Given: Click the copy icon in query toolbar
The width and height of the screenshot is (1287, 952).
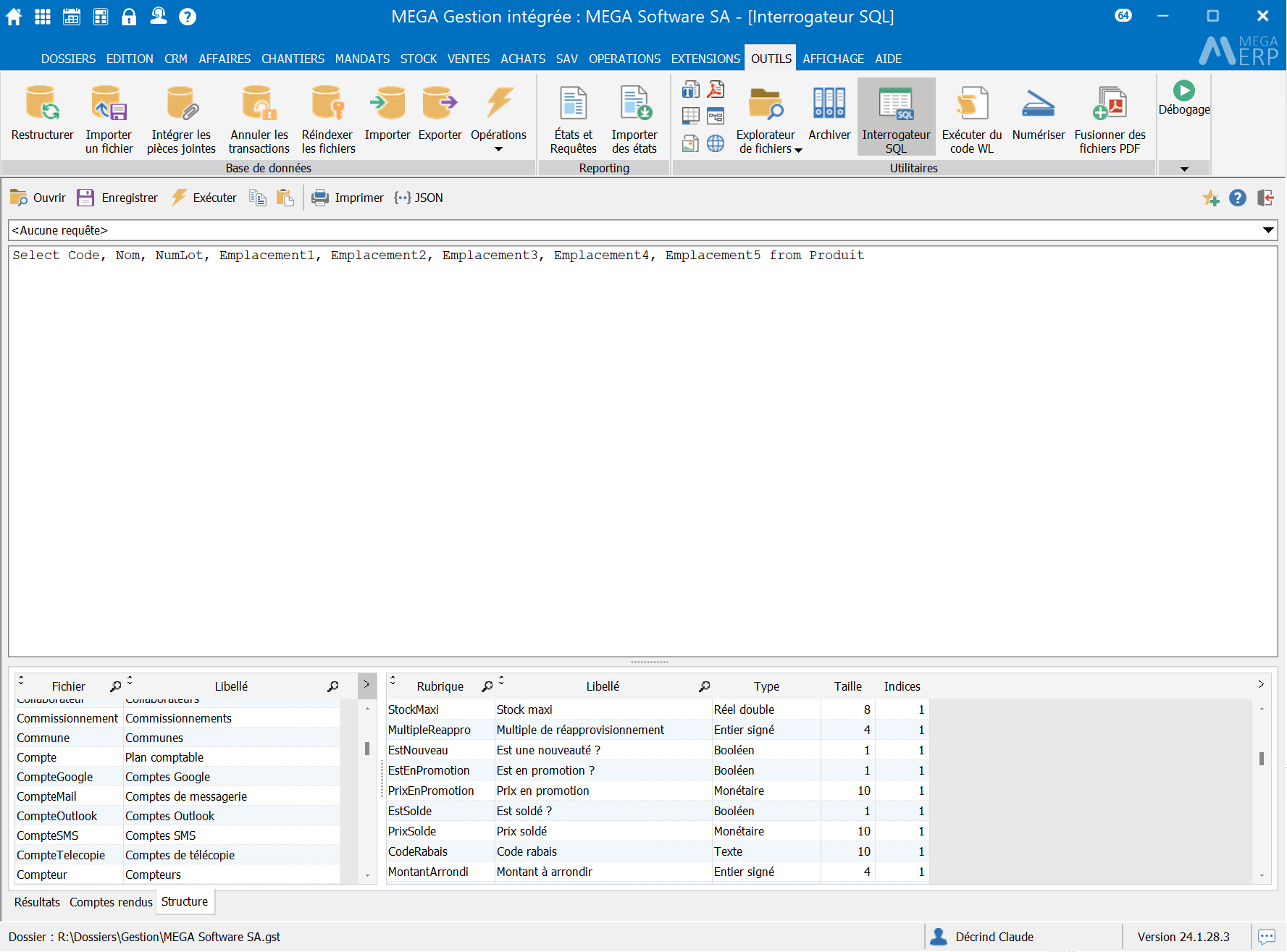Looking at the screenshot, I should (x=258, y=198).
